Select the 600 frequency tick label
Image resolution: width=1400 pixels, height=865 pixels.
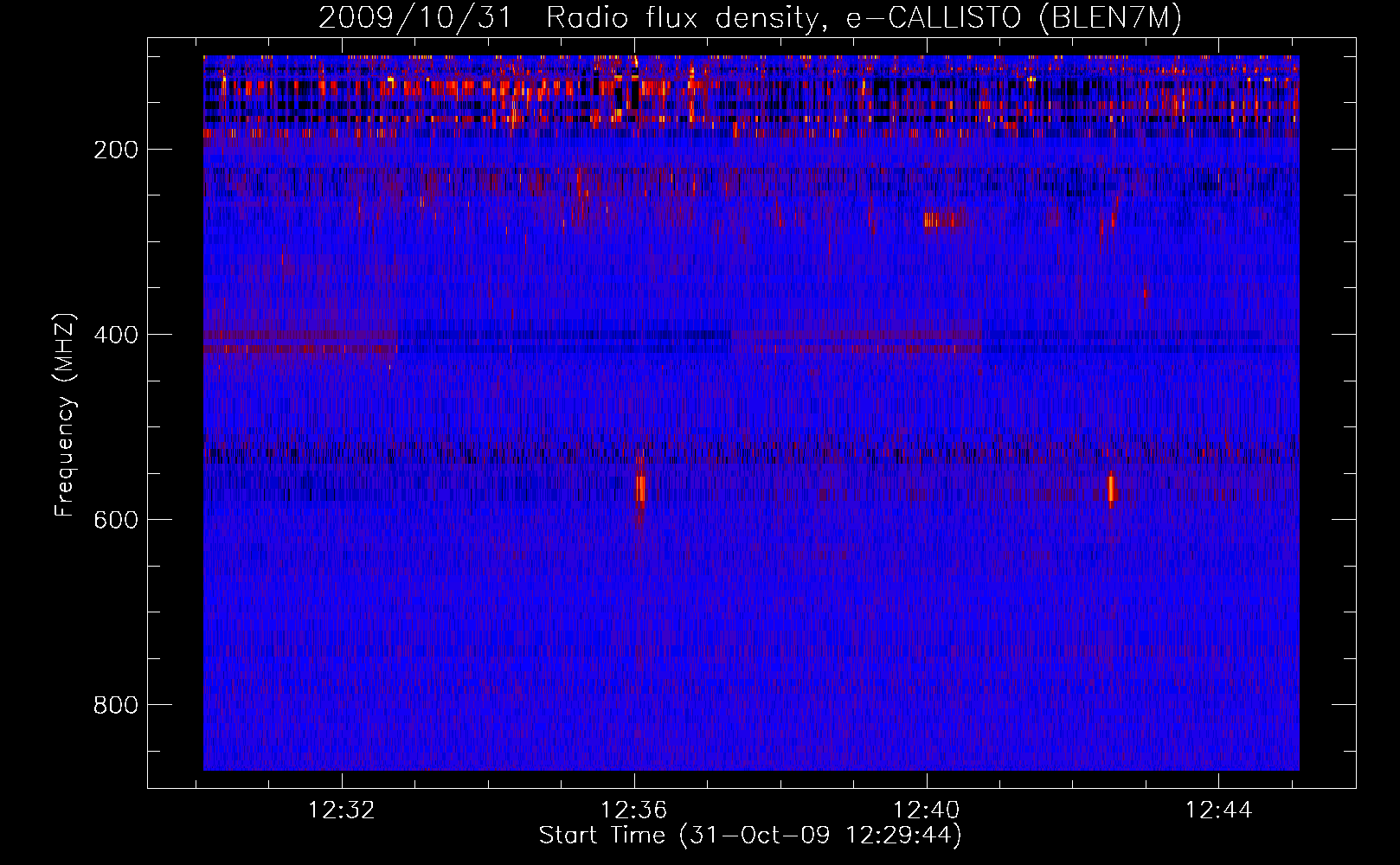116,520
